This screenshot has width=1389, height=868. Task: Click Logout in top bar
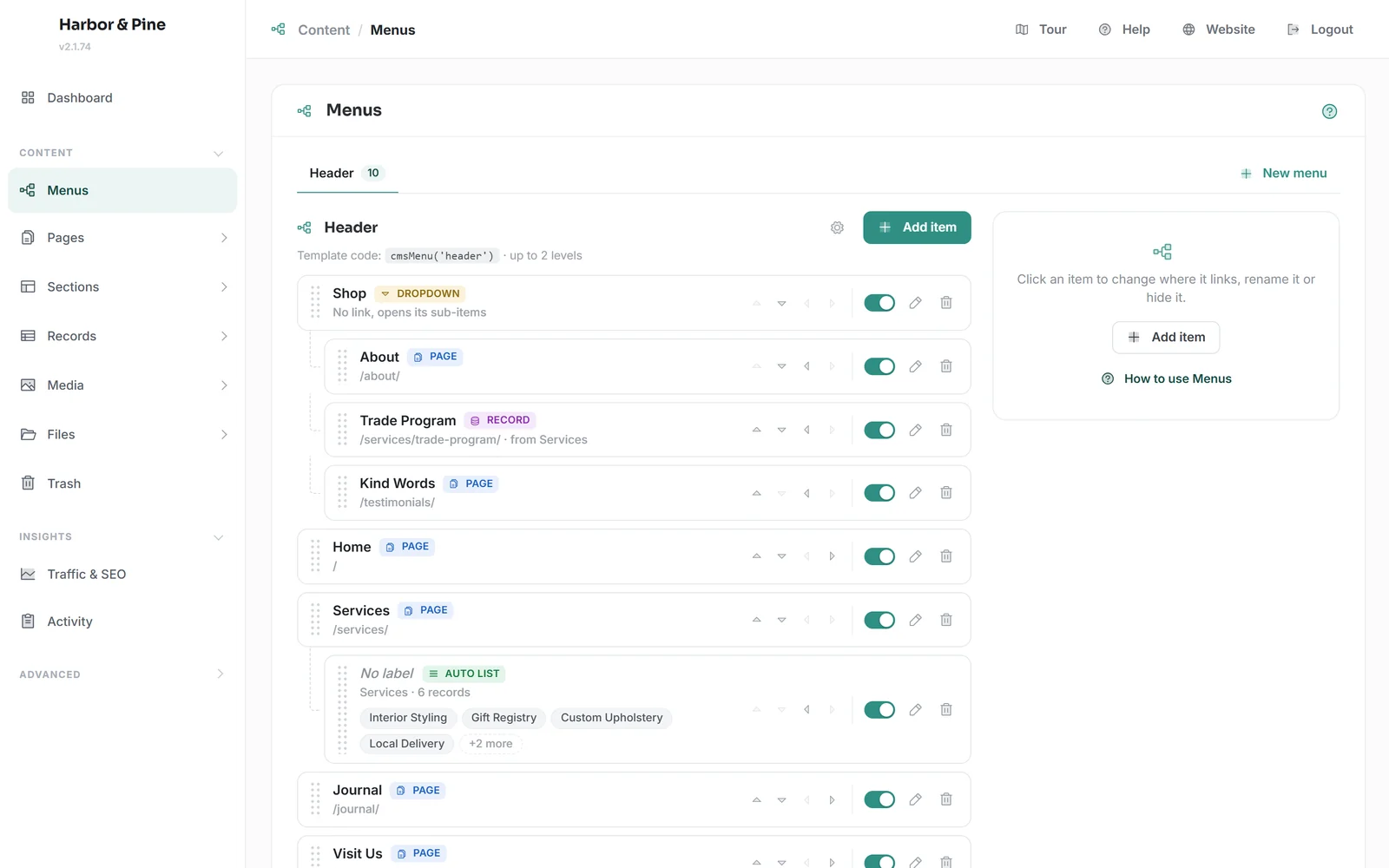(1320, 30)
